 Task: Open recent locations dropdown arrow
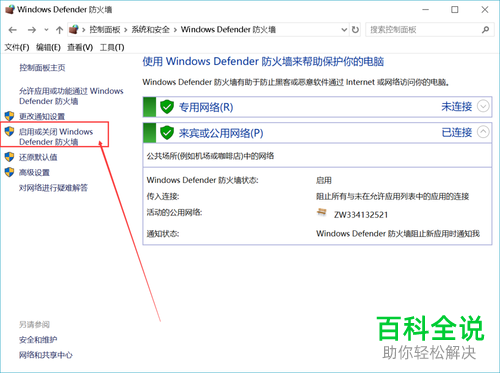46,30
